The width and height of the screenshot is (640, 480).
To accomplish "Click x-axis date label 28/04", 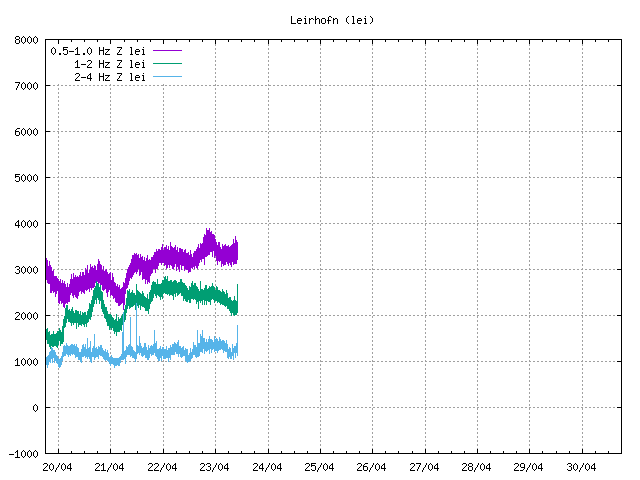I will [476, 467].
